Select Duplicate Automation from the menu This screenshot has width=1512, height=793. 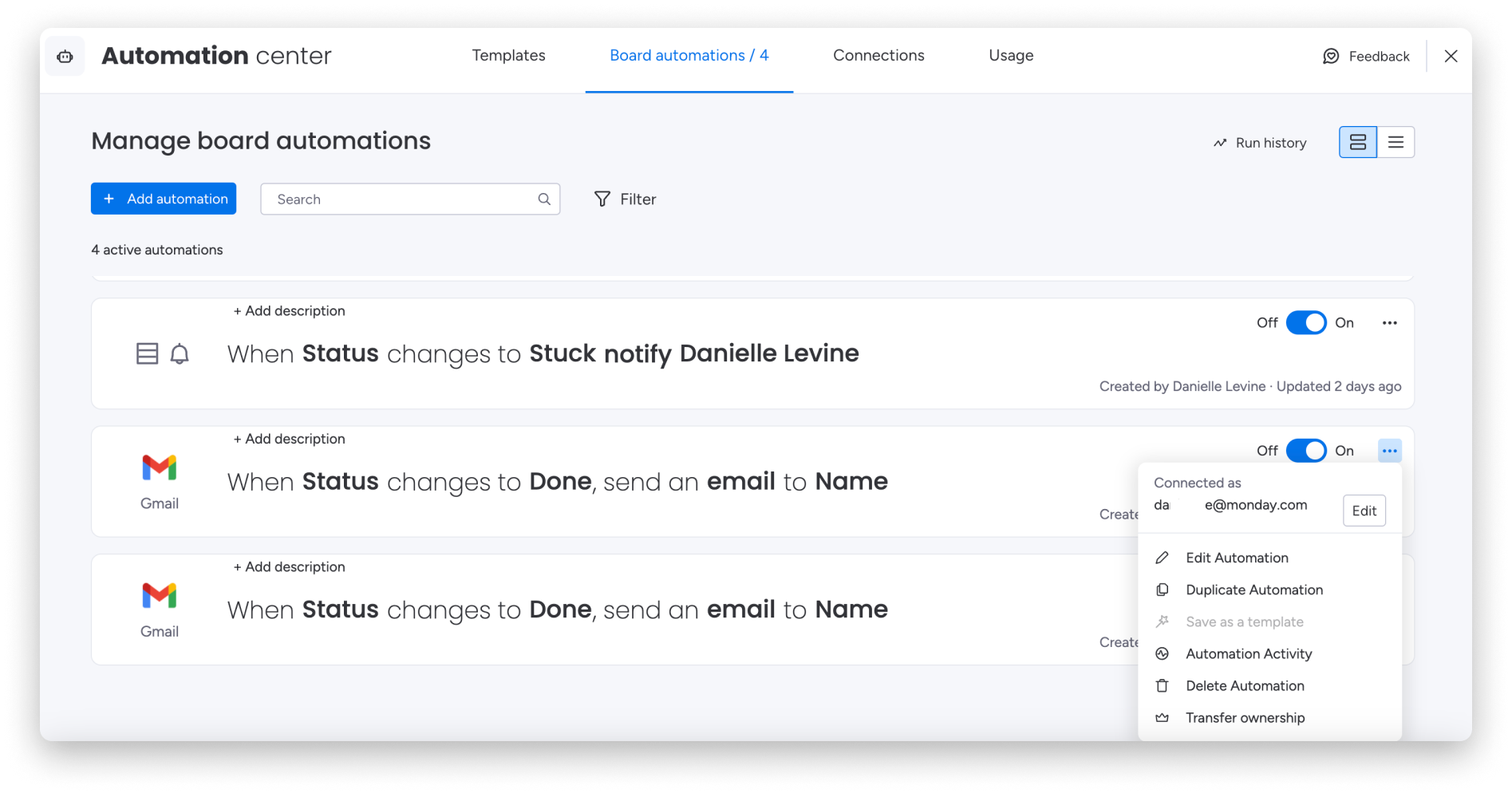coord(1253,590)
